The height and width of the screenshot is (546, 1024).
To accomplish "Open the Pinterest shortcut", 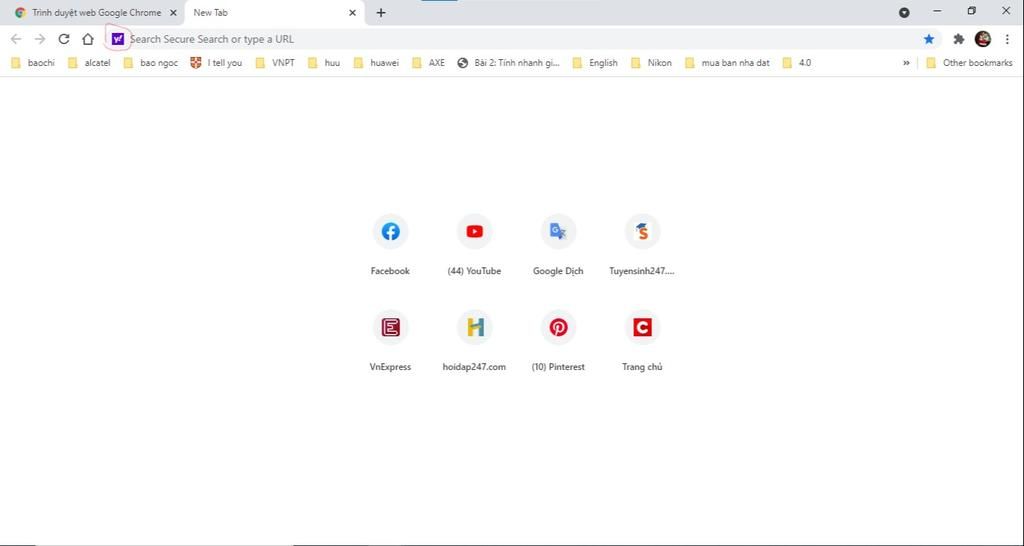I will pyautogui.click(x=558, y=341).
